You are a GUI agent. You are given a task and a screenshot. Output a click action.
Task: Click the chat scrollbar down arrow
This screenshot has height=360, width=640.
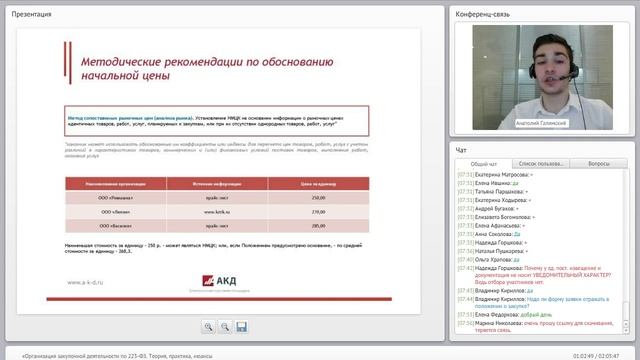click(627, 331)
